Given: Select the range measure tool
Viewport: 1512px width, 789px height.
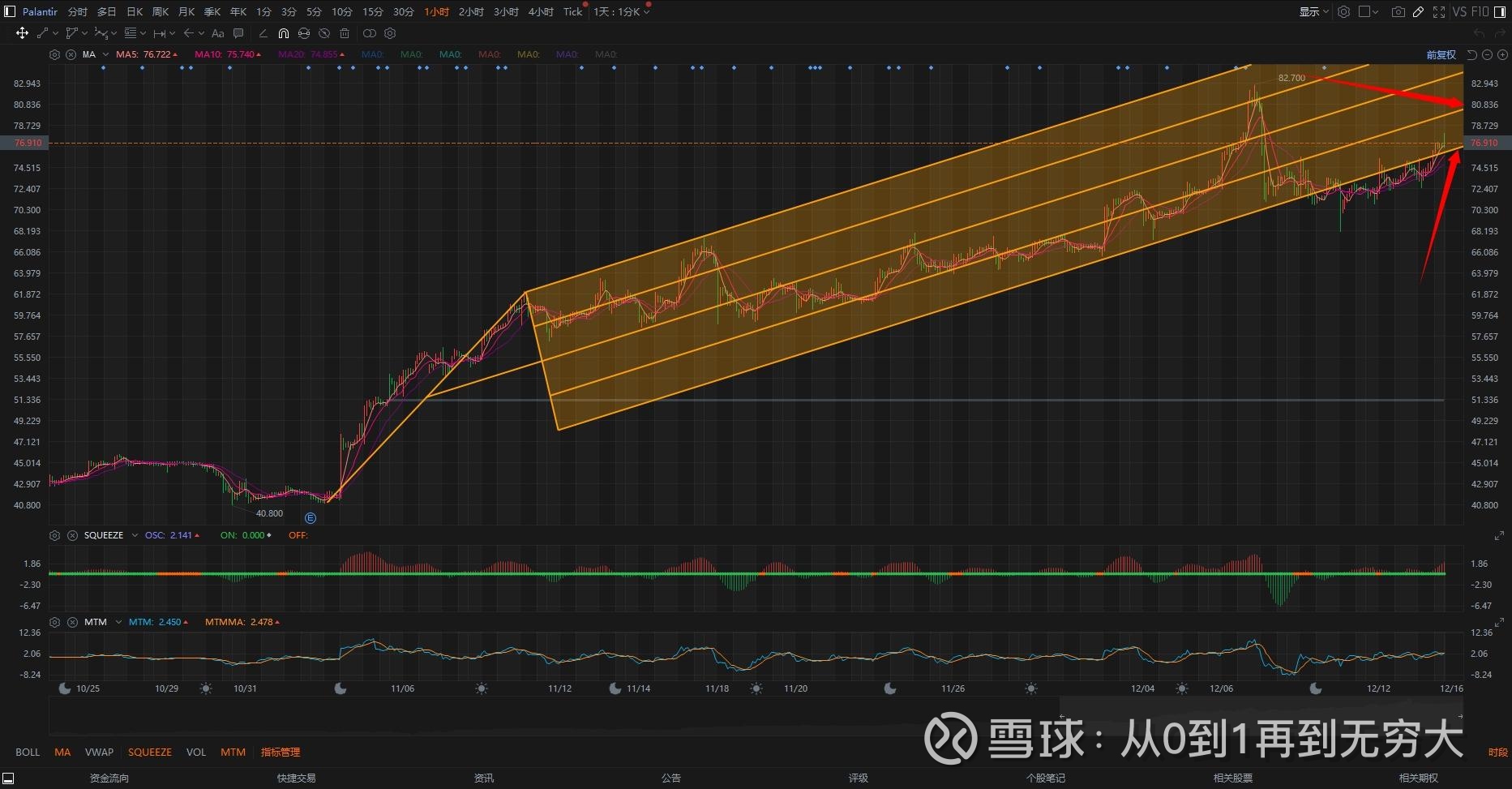Looking at the screenshot, I should coord(159,33).
